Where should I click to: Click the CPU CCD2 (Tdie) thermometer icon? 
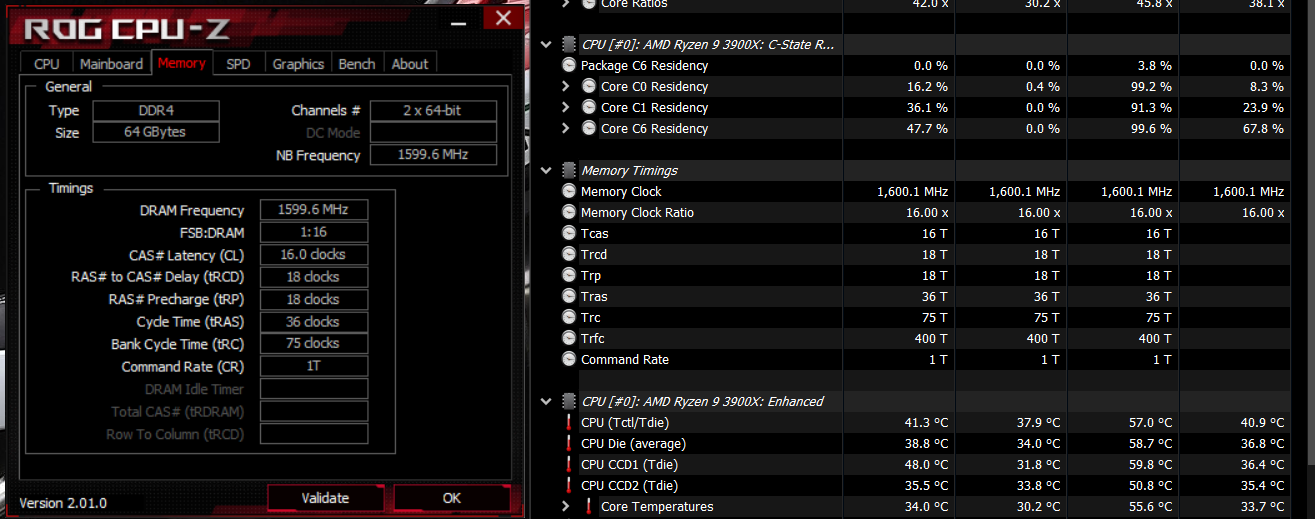(569, 485)
